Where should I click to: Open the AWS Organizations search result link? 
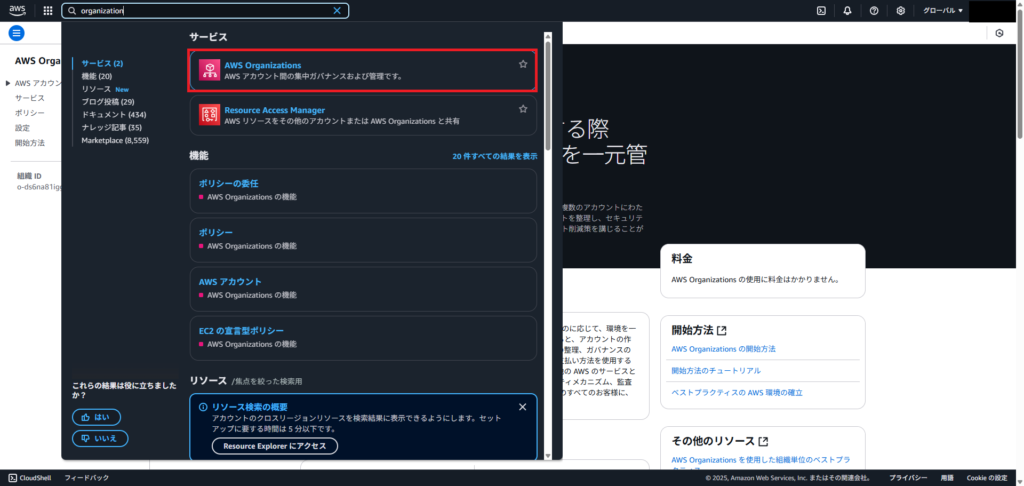[x=263, y=65]
